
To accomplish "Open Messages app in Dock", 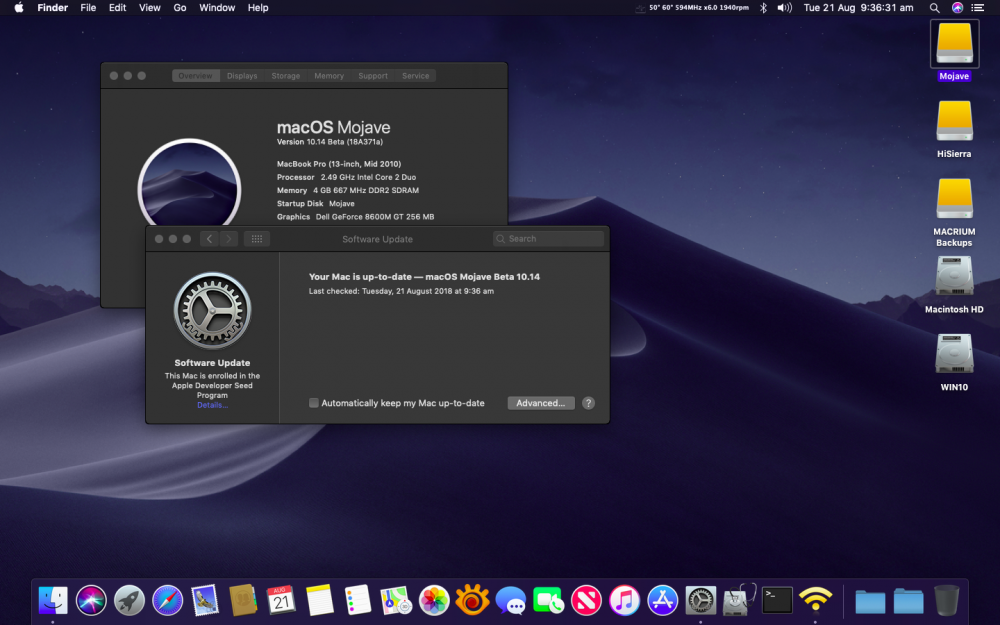I will click(511, 600).
